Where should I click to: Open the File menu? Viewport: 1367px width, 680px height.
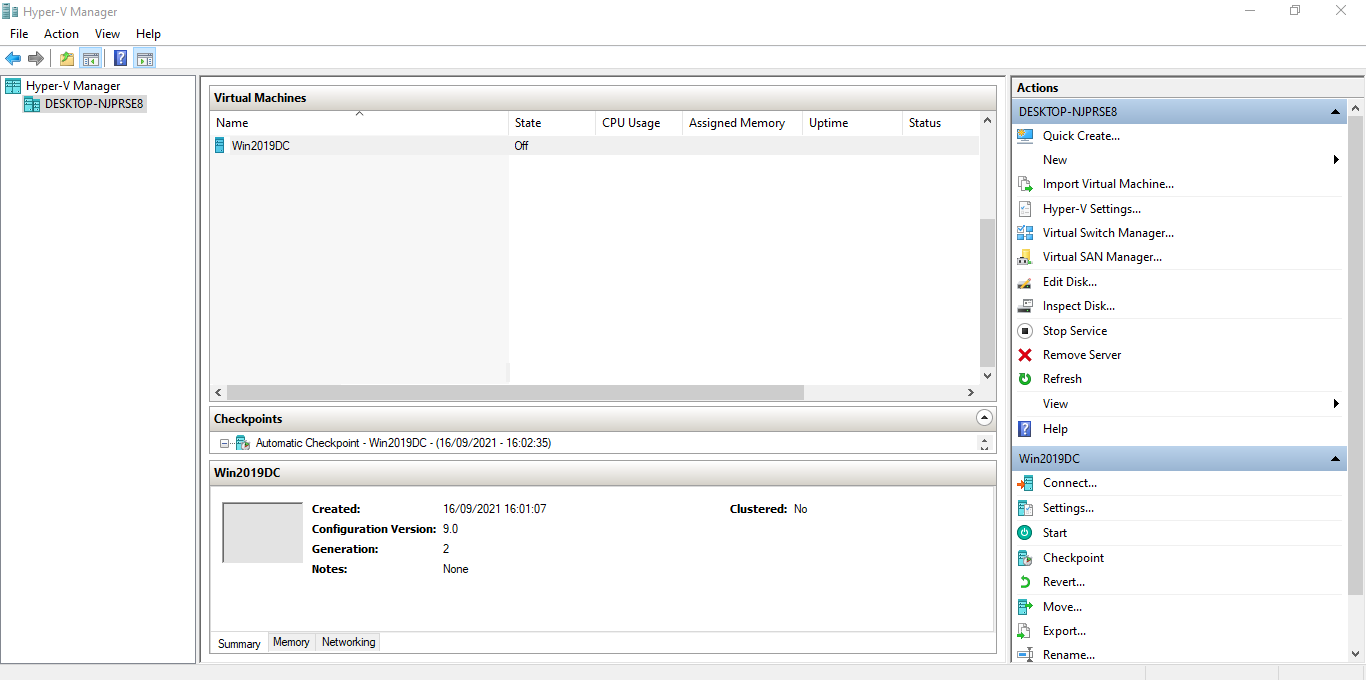pyautogui.click(x=19, y=34)
